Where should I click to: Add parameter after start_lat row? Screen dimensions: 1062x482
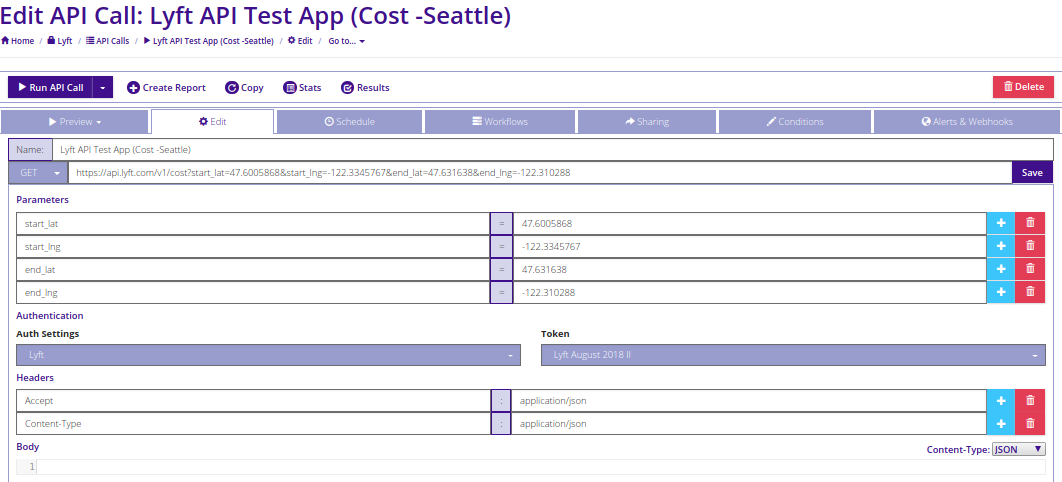1000,223
